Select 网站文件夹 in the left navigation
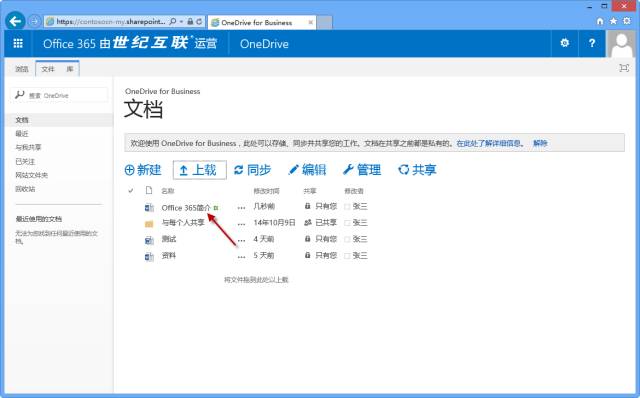Image resolution: width=640 pixels, height=398 pixels. (31, 175)
